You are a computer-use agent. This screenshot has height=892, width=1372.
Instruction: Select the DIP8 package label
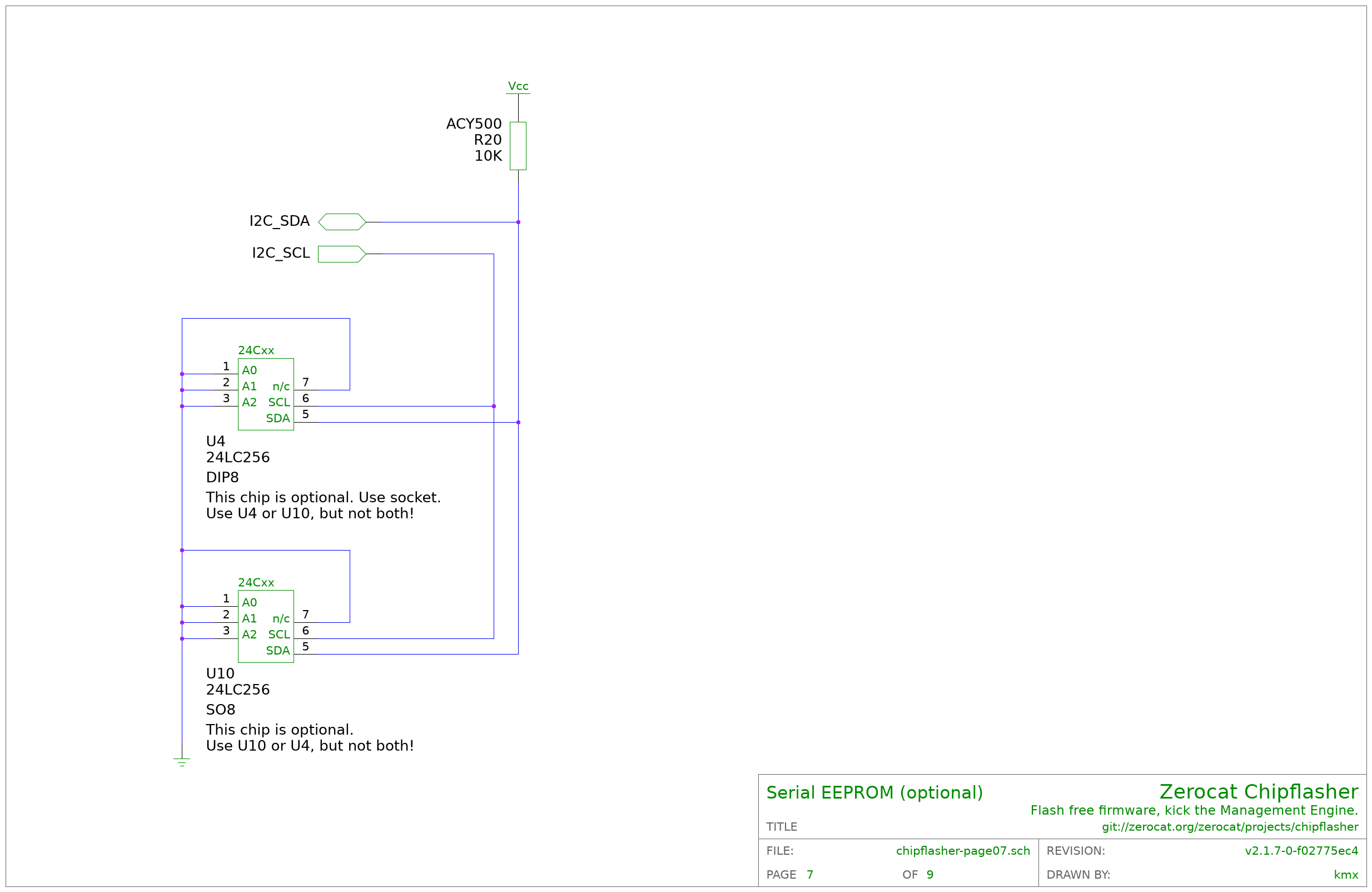point(222,478)
